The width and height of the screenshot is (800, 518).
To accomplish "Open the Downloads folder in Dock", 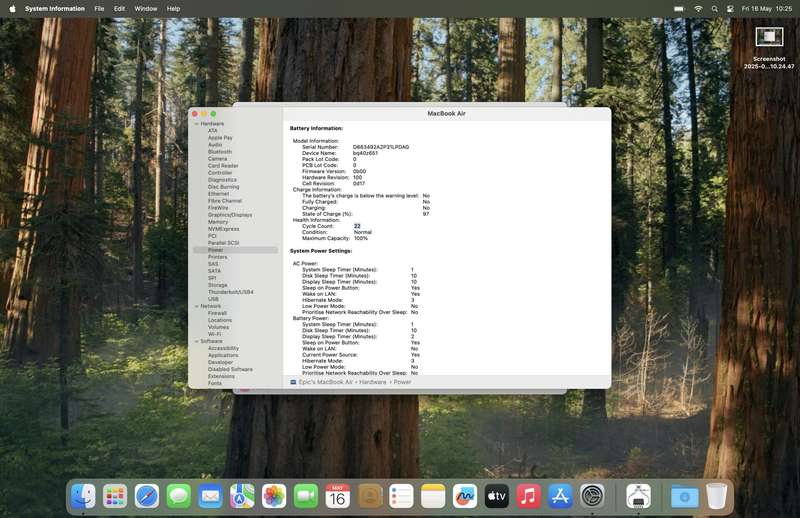I will [684, 496].
